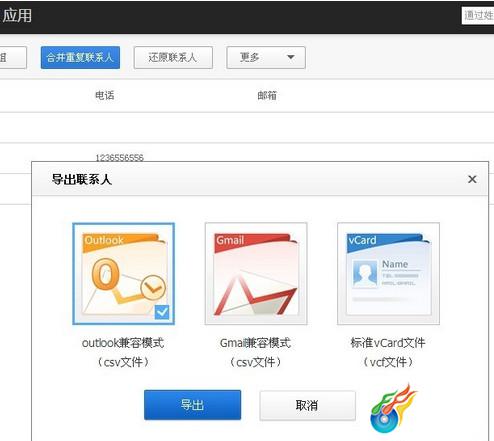Image resolution: width=494 pixels, height=441 pixels.
Task: Click the Gmail兼容模式 csv label
Action: [255, 352]
